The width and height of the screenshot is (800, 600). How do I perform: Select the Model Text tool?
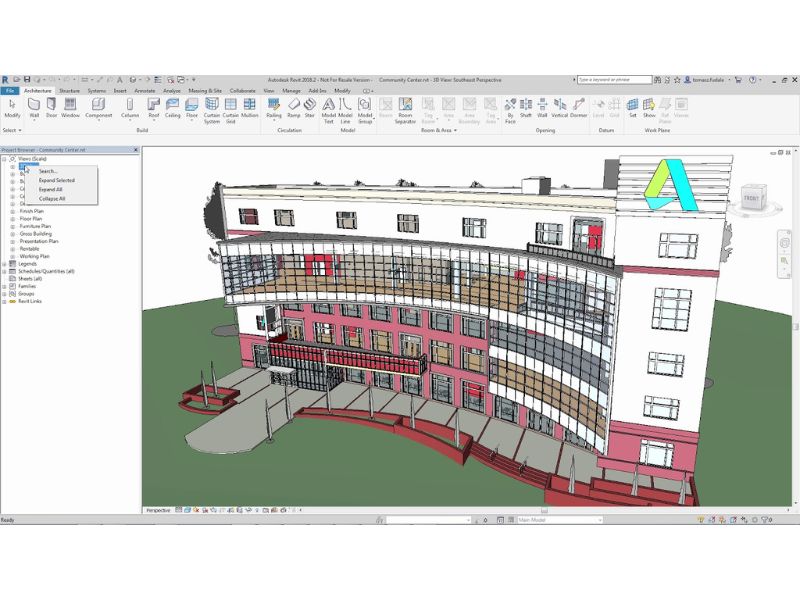(x=328, y=108)
